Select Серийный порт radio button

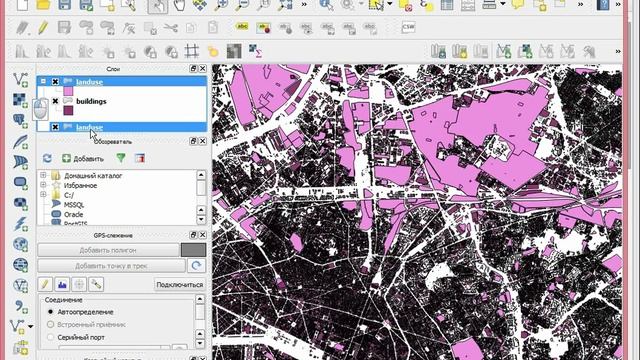[50, 337]
